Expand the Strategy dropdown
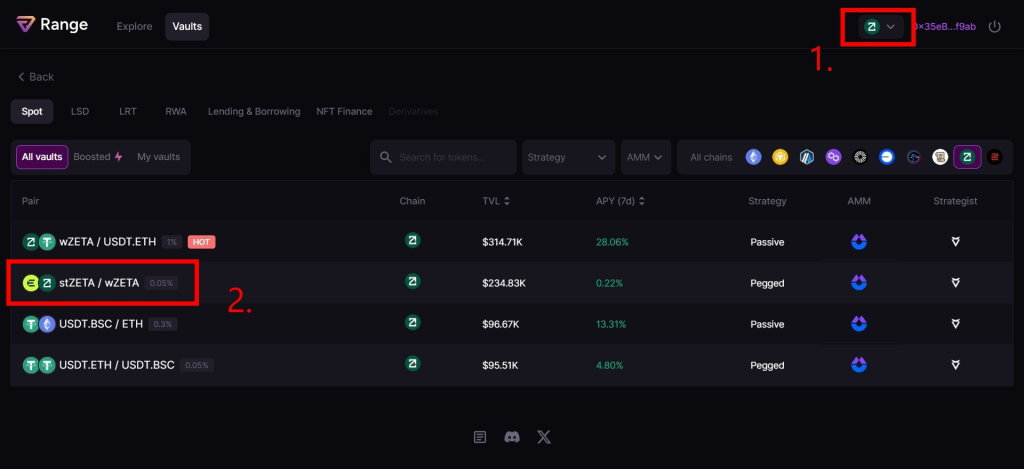 [x=568, y=157]
